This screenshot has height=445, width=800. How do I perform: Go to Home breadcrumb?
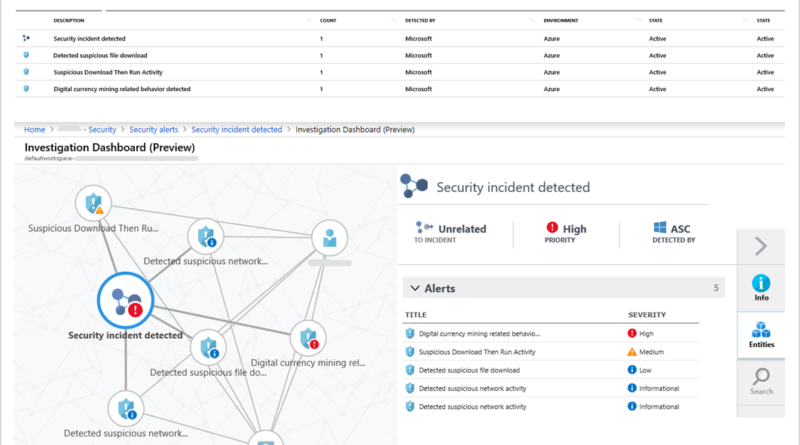click(x=35, y=130)
